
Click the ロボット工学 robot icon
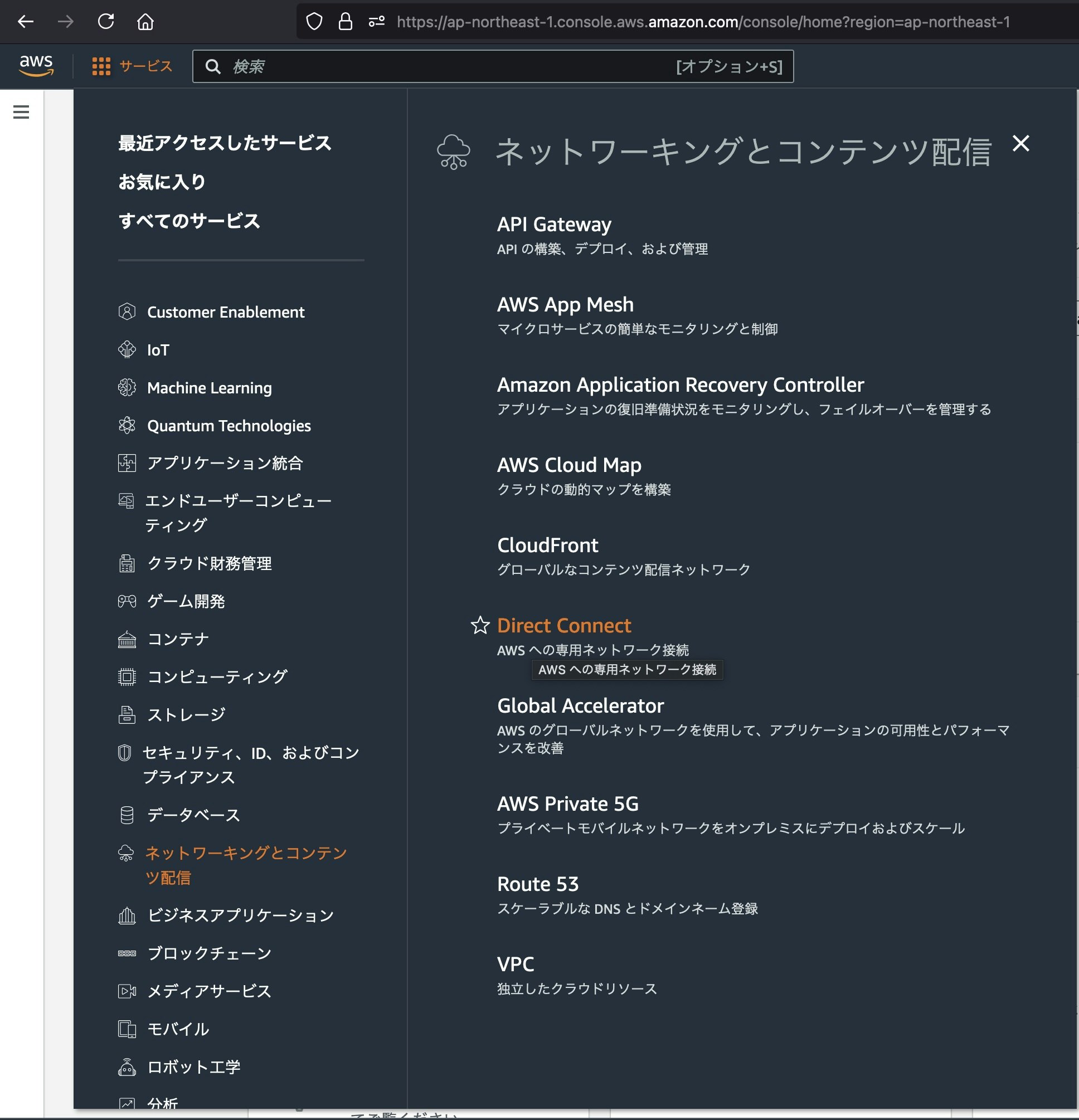127,1067
